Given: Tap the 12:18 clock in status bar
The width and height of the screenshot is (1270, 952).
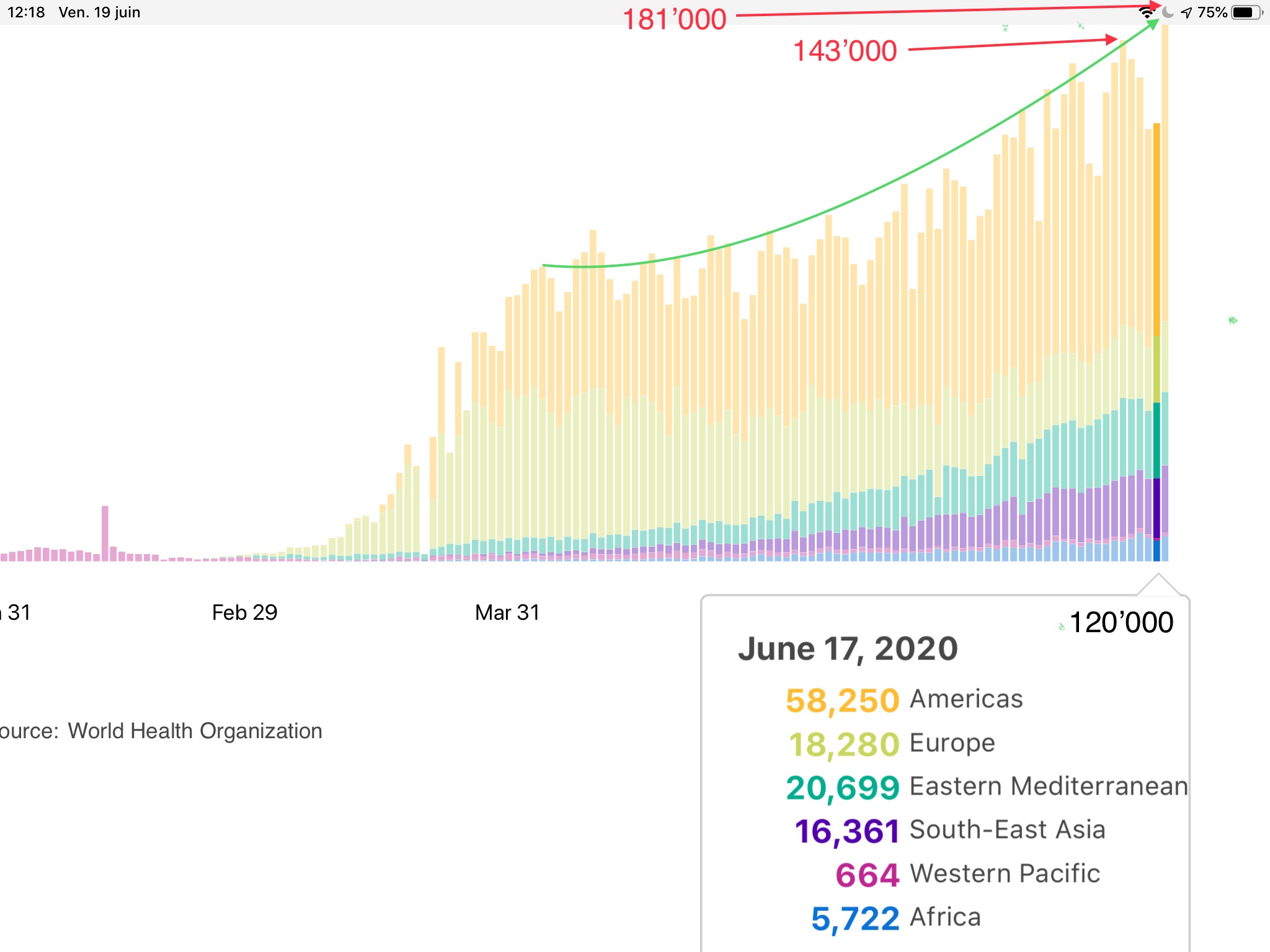Looking at the screenshot, I should pos(26,12).
